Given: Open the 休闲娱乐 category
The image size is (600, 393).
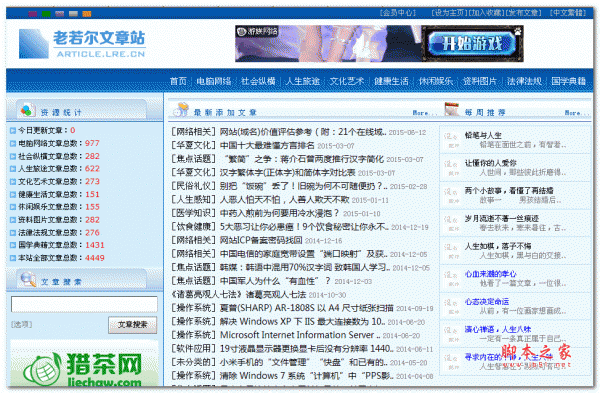Looking at the screenshot, I should pyautogui.click(x=436, y=81).
